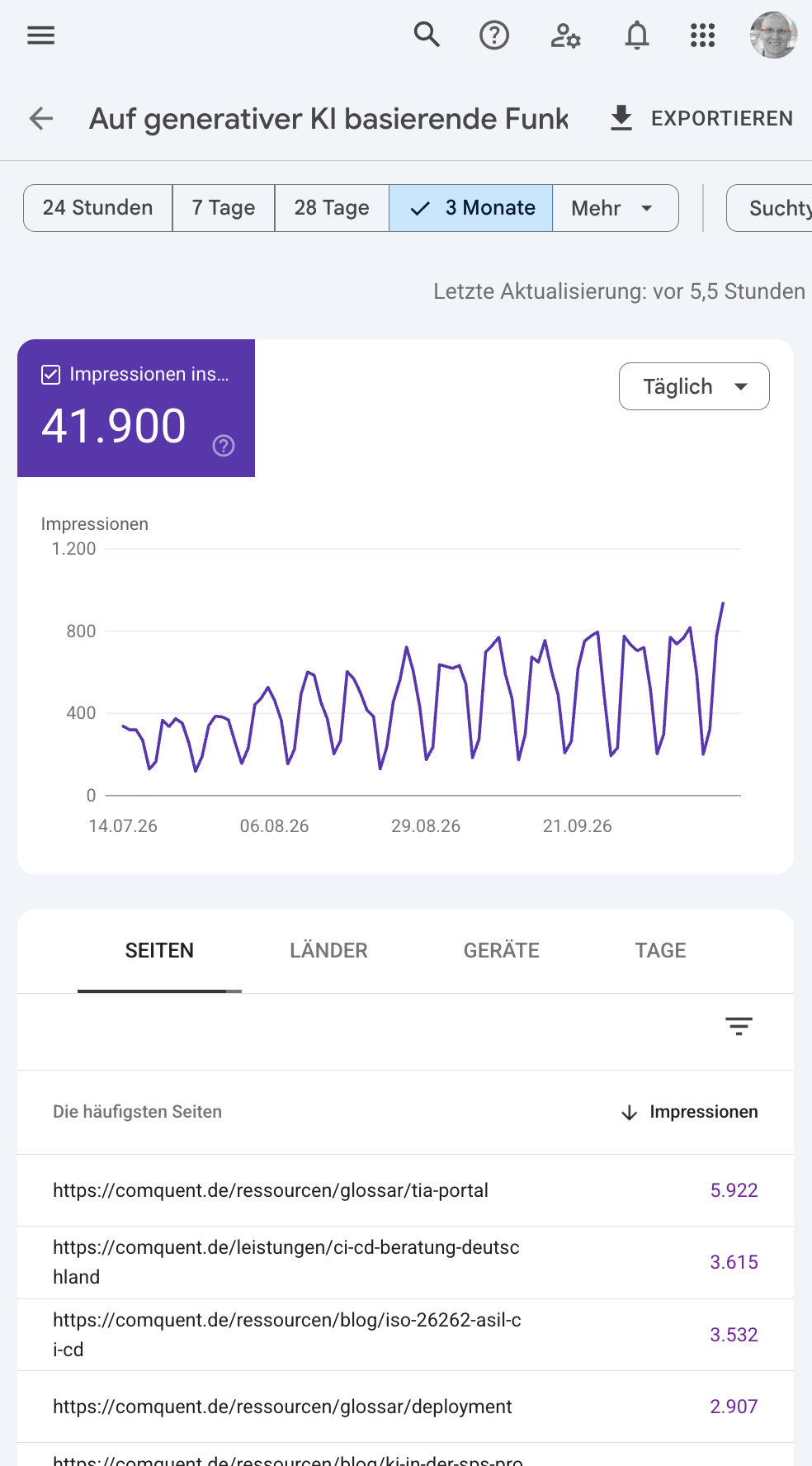Toggle the Impressionen insgesamt metric checkbox

(x=50, y=375)
